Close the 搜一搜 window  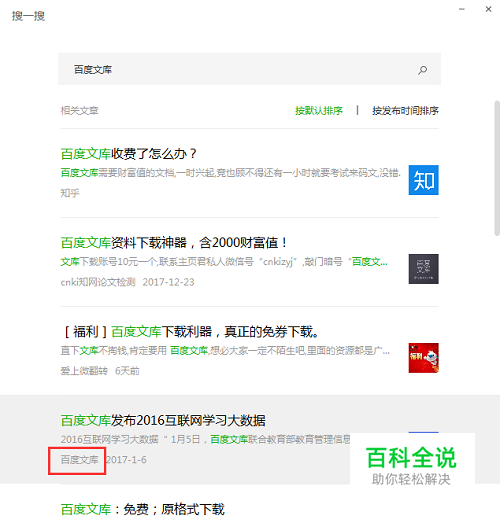[x=488, y=9]
